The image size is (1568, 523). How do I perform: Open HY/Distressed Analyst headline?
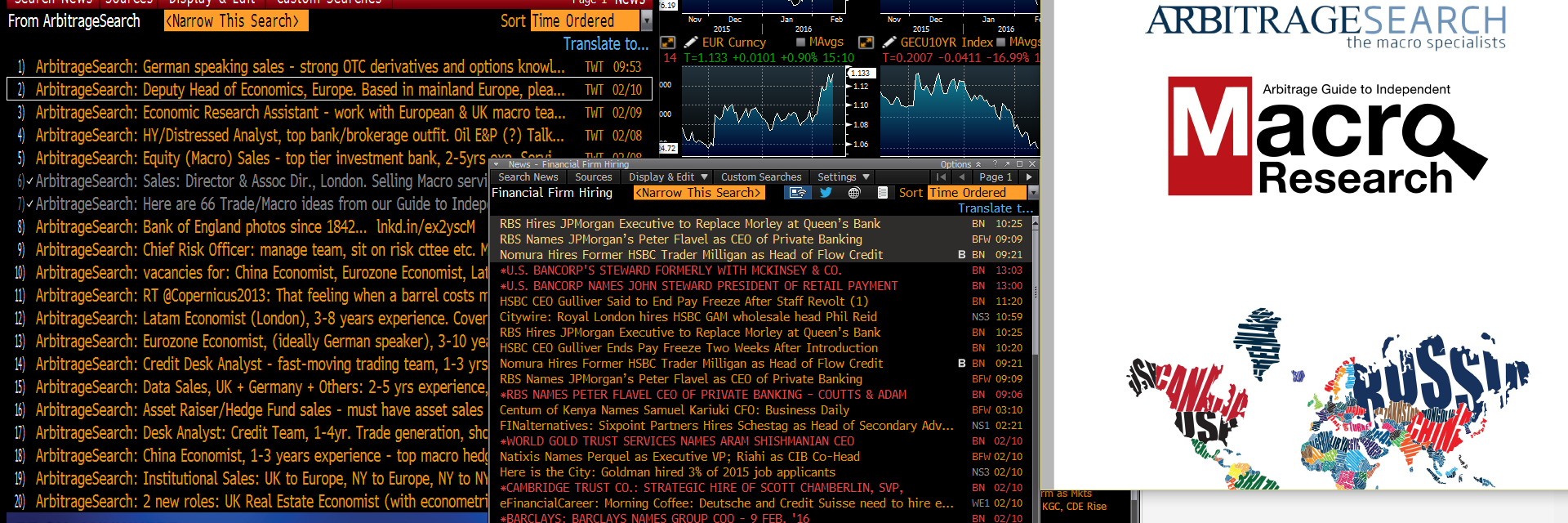tap(329, 135)
